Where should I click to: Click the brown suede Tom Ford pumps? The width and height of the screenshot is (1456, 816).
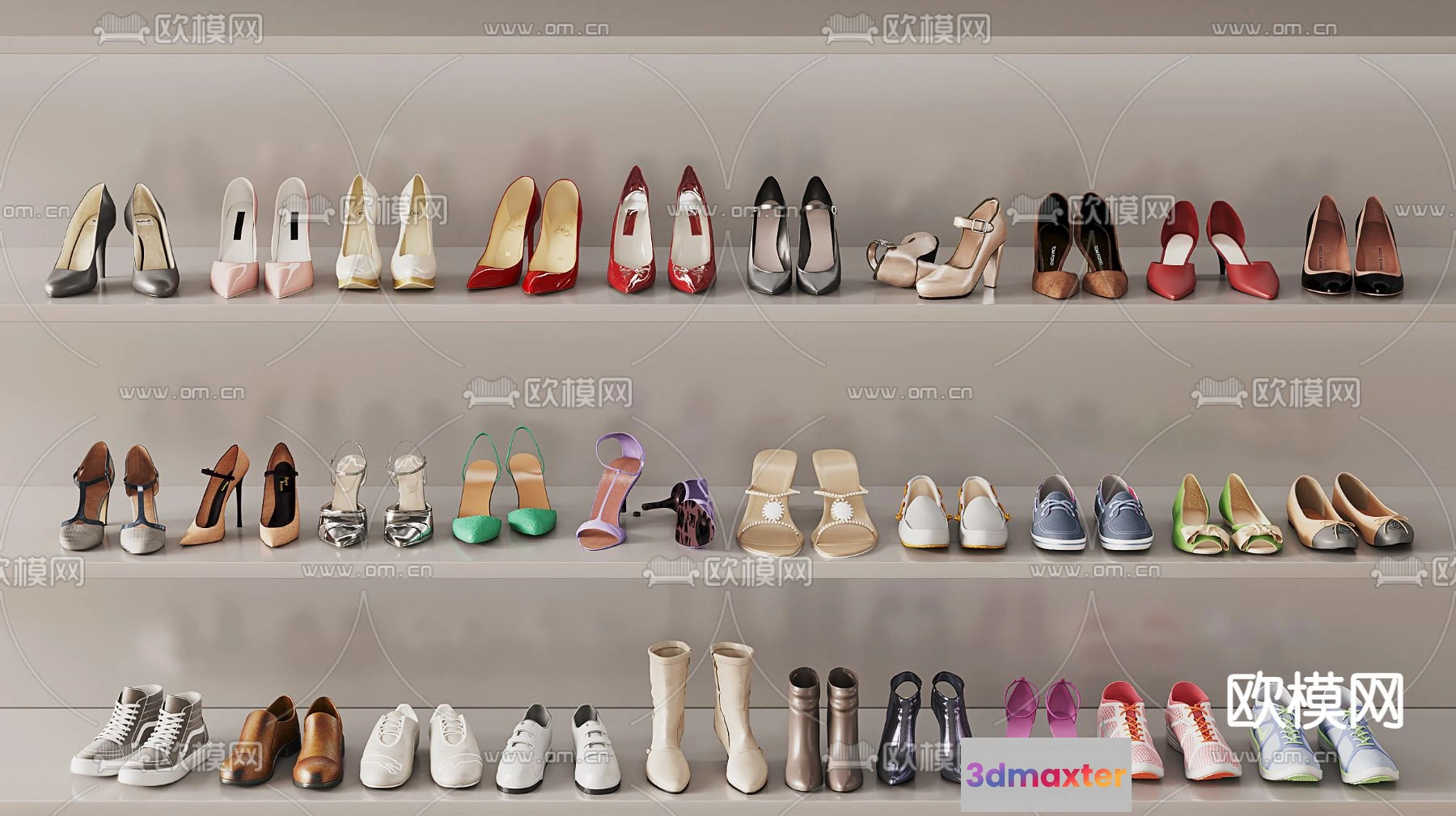pos(1078,247)
